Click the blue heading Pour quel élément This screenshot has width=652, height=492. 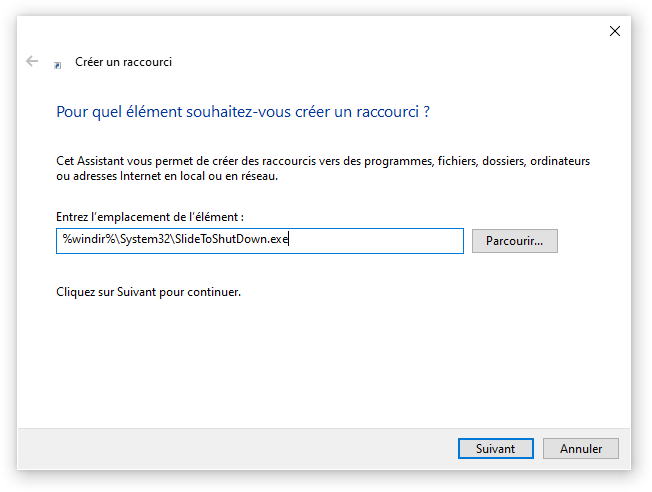pos(243,112)
